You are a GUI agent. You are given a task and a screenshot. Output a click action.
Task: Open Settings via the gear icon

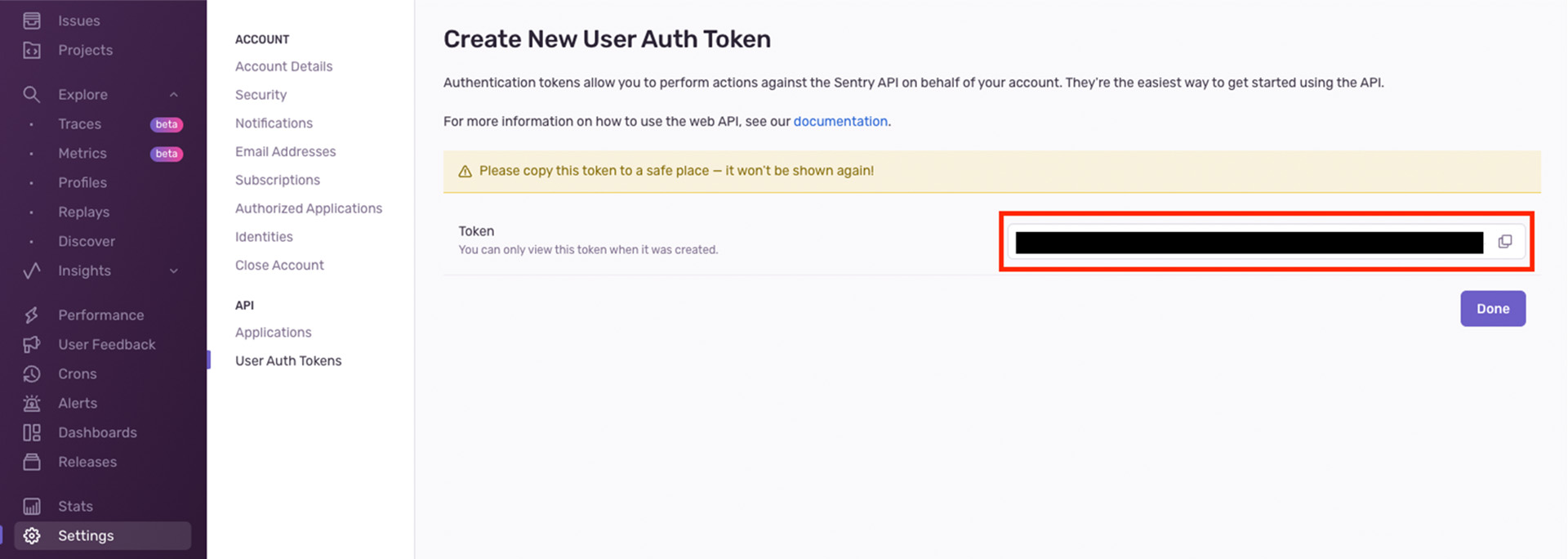(32, 536)
